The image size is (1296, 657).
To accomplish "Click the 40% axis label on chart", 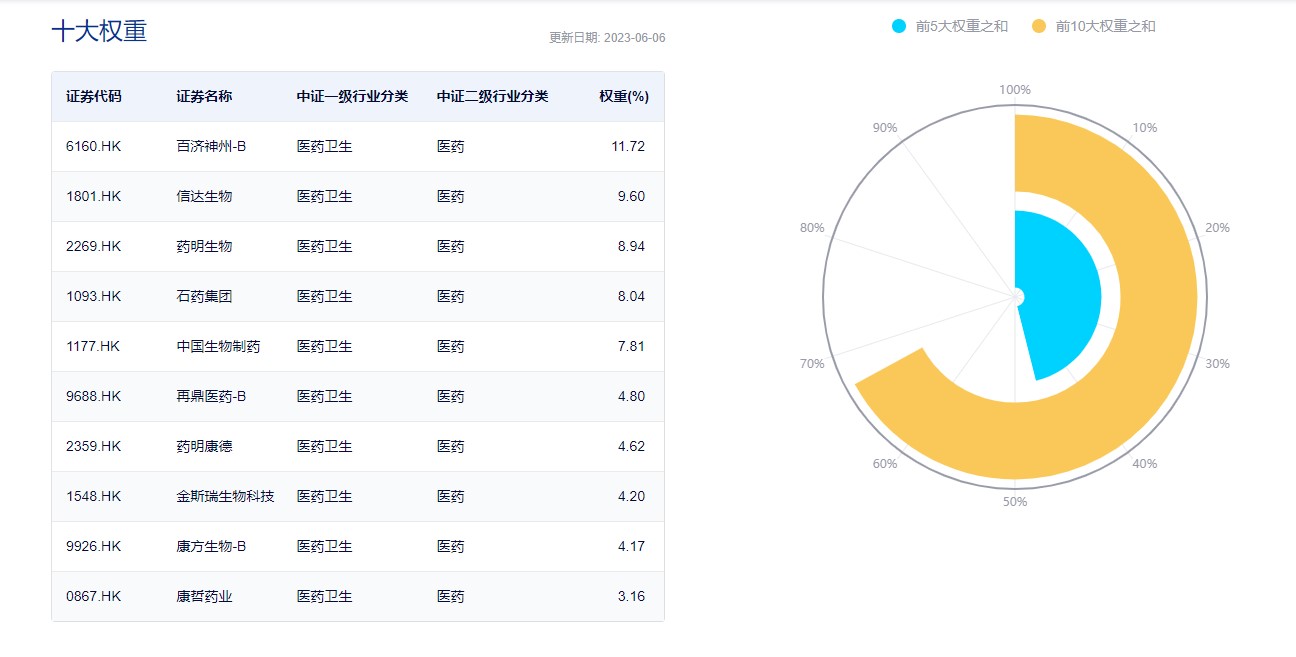I will pos(1145,464).
